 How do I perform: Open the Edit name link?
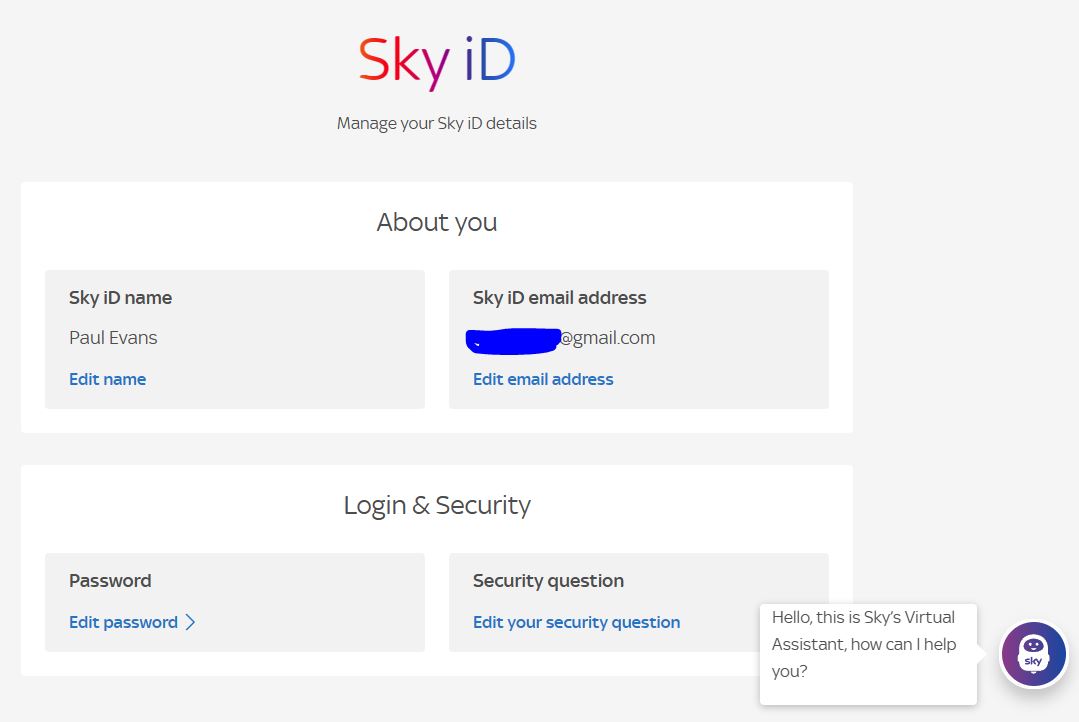point(107,379)
